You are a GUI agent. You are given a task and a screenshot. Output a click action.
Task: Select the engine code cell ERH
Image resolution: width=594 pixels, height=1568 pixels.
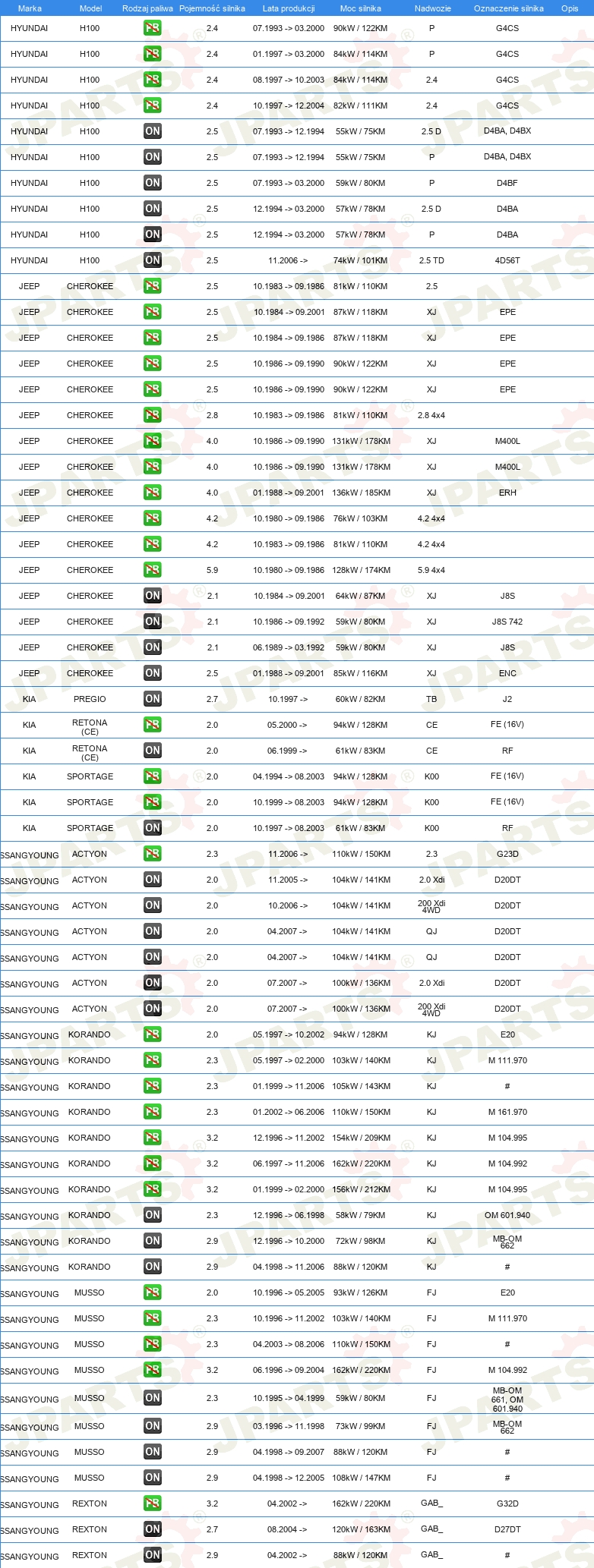point(507,493)
